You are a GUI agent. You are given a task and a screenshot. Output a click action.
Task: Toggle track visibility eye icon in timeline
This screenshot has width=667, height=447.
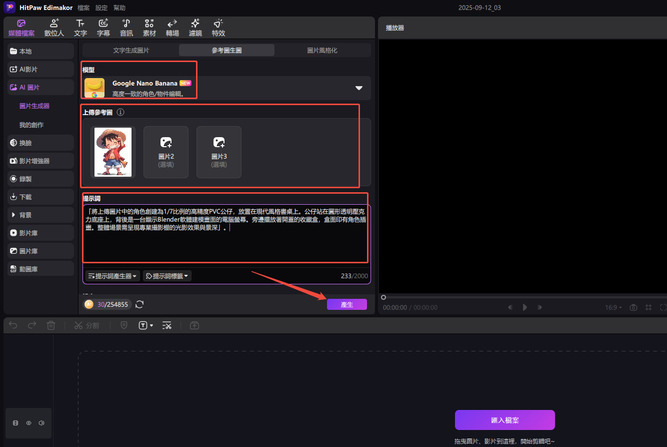pos(27,423)
